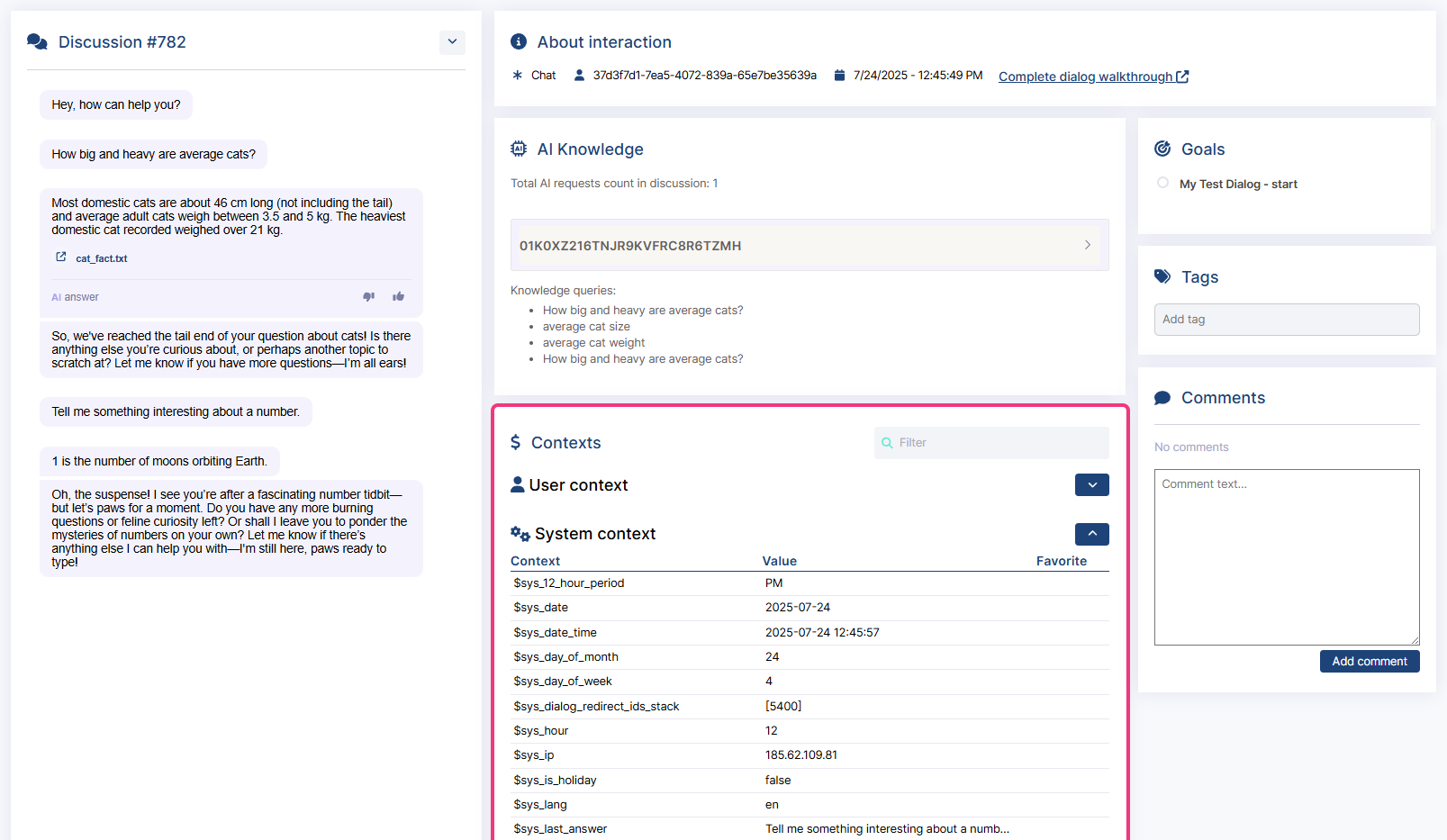Select the My Test Dialog - start radio button
The height and width of the screenshot is (840, 1447).
click(x=1162, y=184)
